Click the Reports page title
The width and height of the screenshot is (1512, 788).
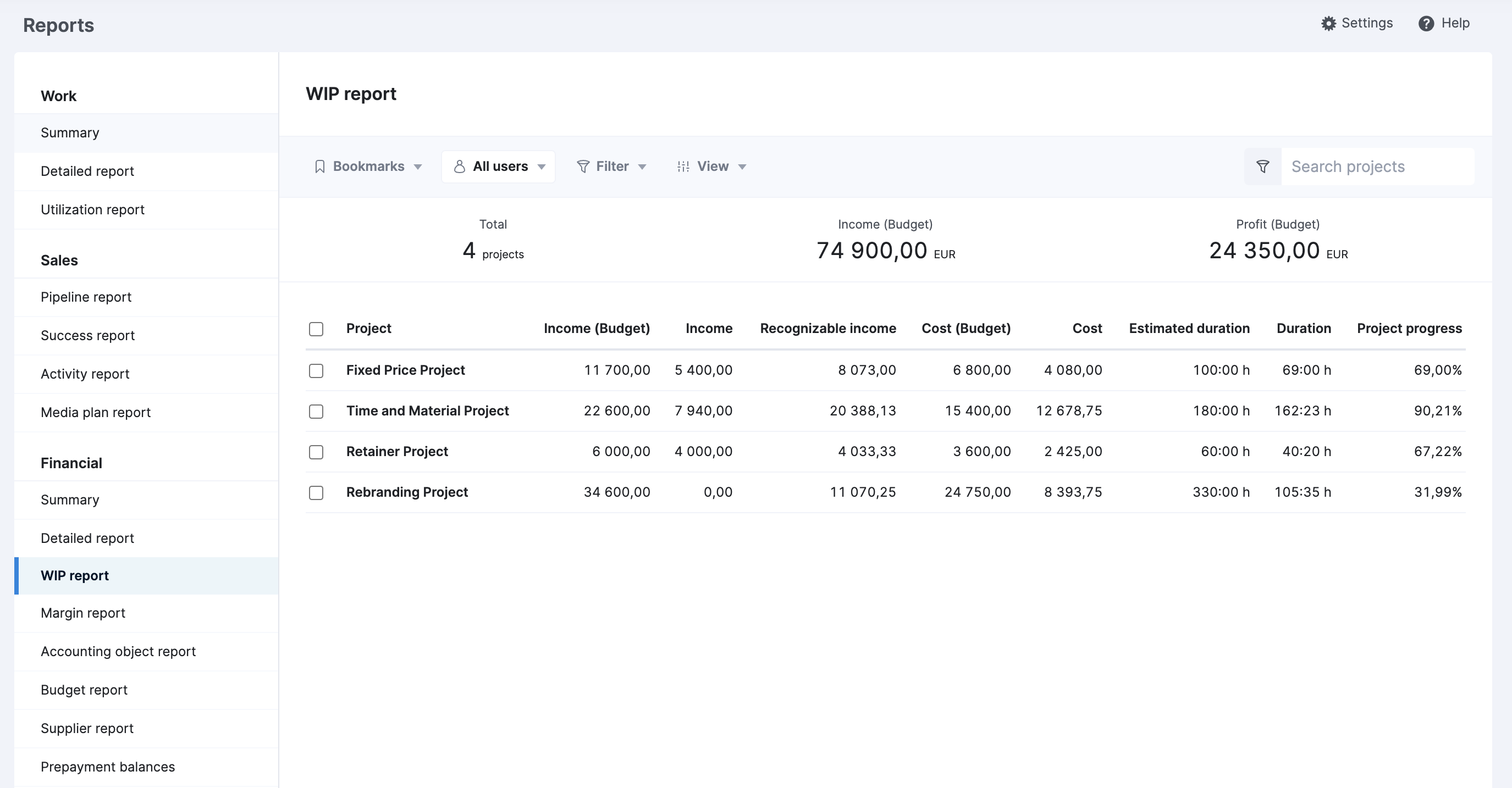pos(59,25)
